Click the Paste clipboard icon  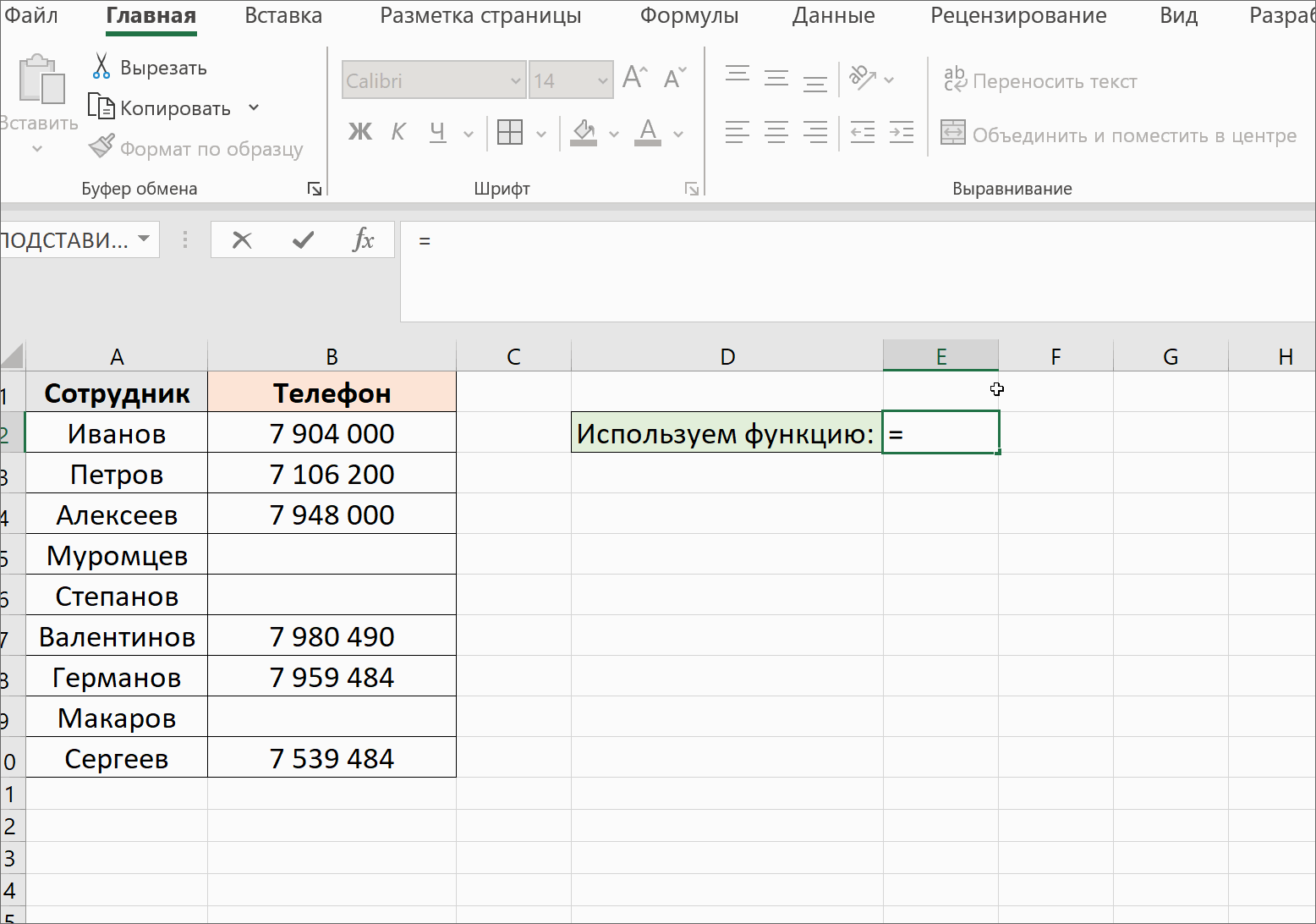tap(41, 81)
